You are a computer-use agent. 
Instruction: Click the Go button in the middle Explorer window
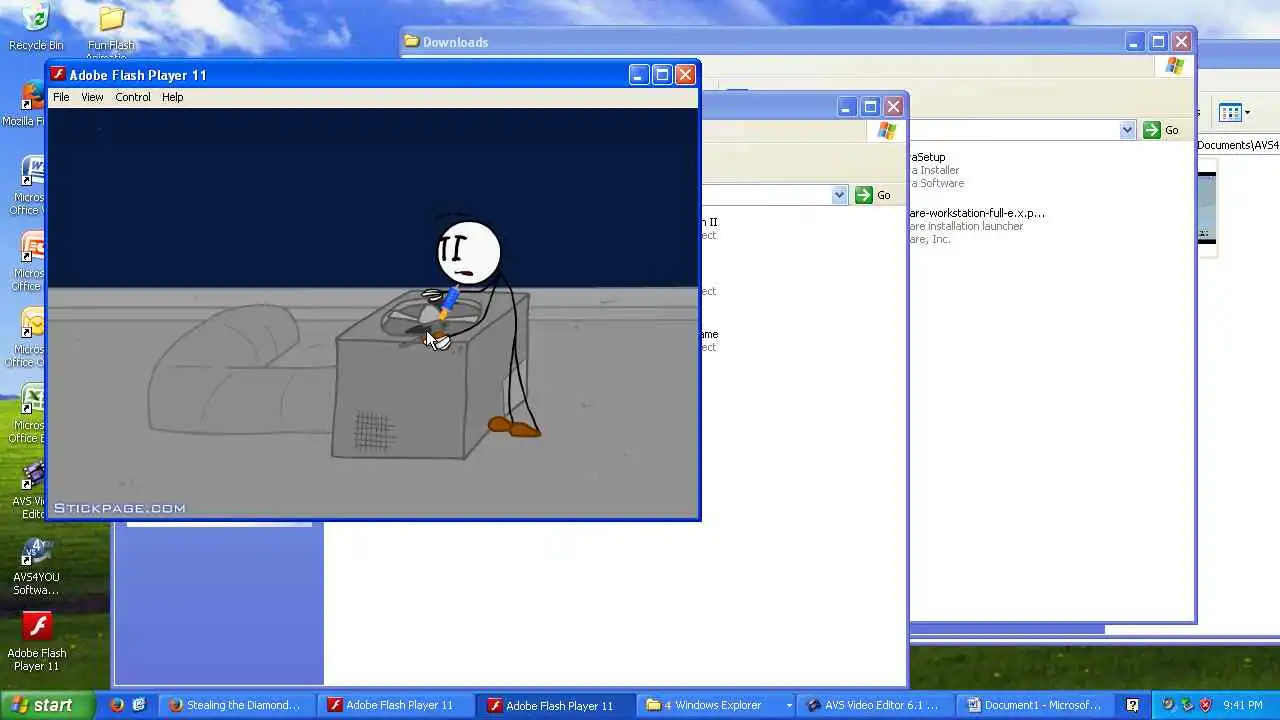click(x=873, y=195)
